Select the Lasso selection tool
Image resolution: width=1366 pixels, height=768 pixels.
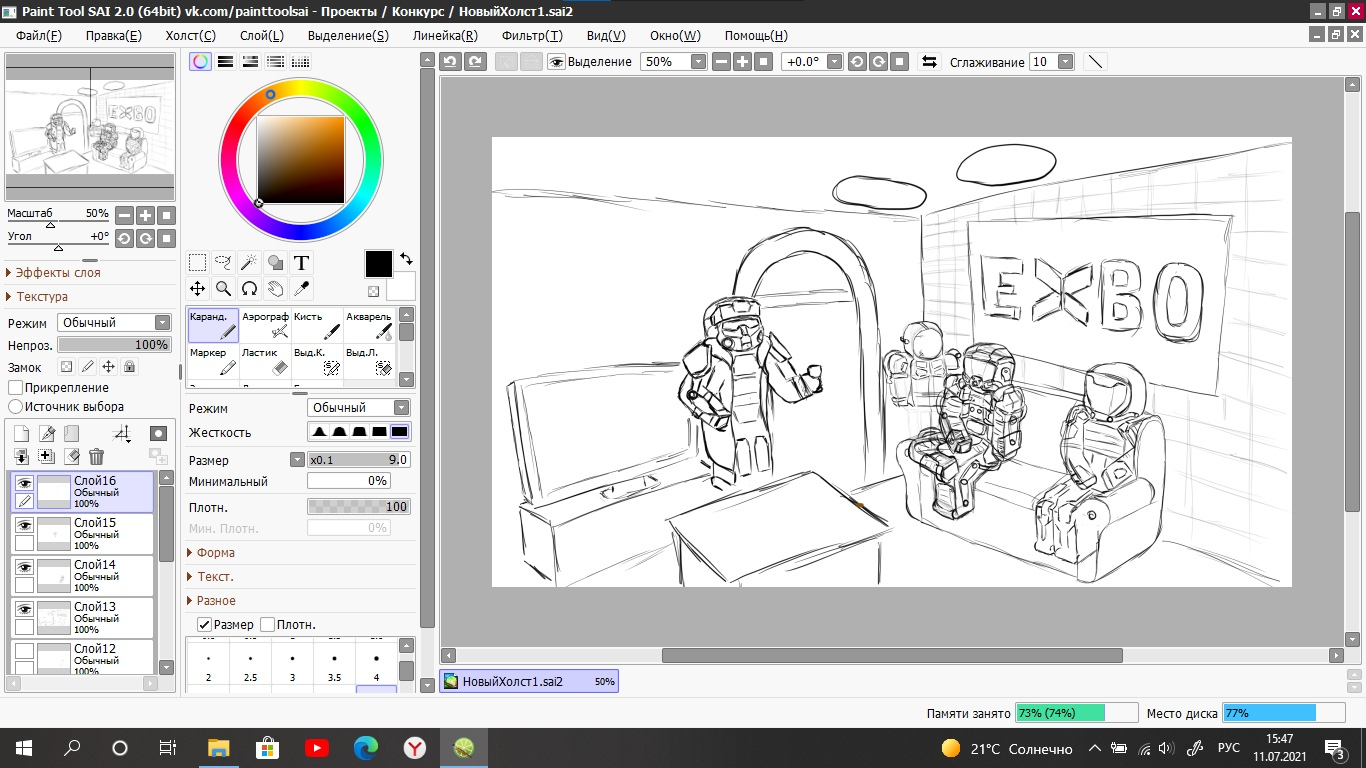pyautogui.click(x=224, y=263)
